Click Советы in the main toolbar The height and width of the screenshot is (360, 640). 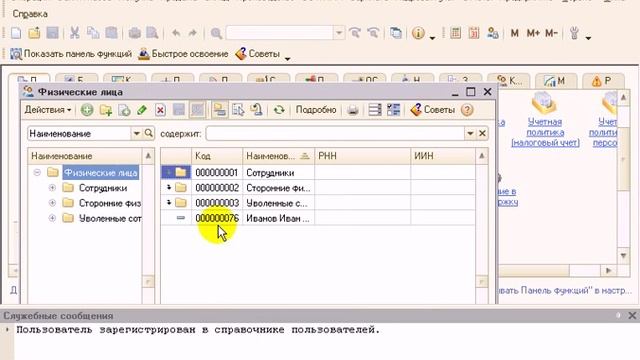coord(258,54)
